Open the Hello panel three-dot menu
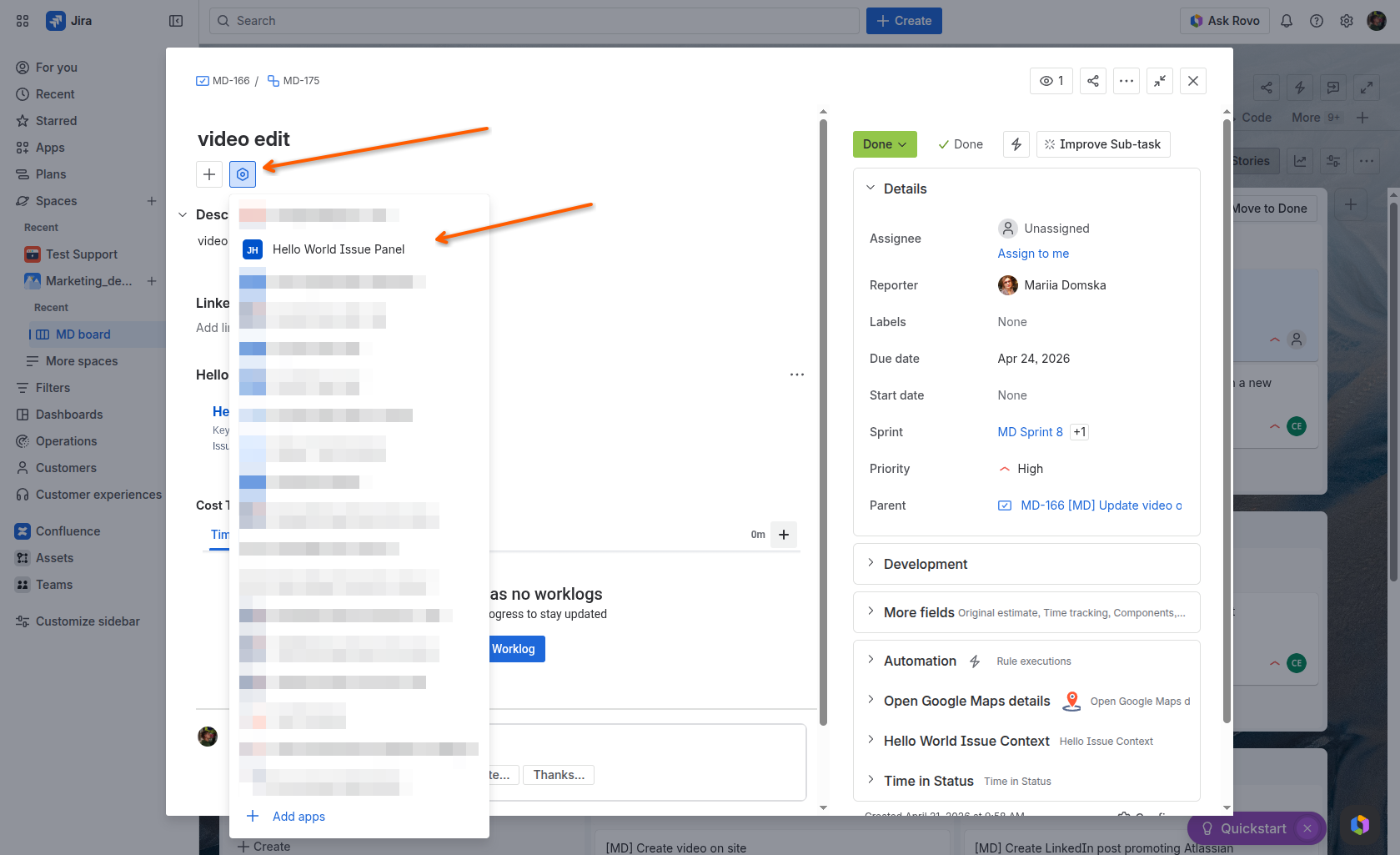 (797, 375)
